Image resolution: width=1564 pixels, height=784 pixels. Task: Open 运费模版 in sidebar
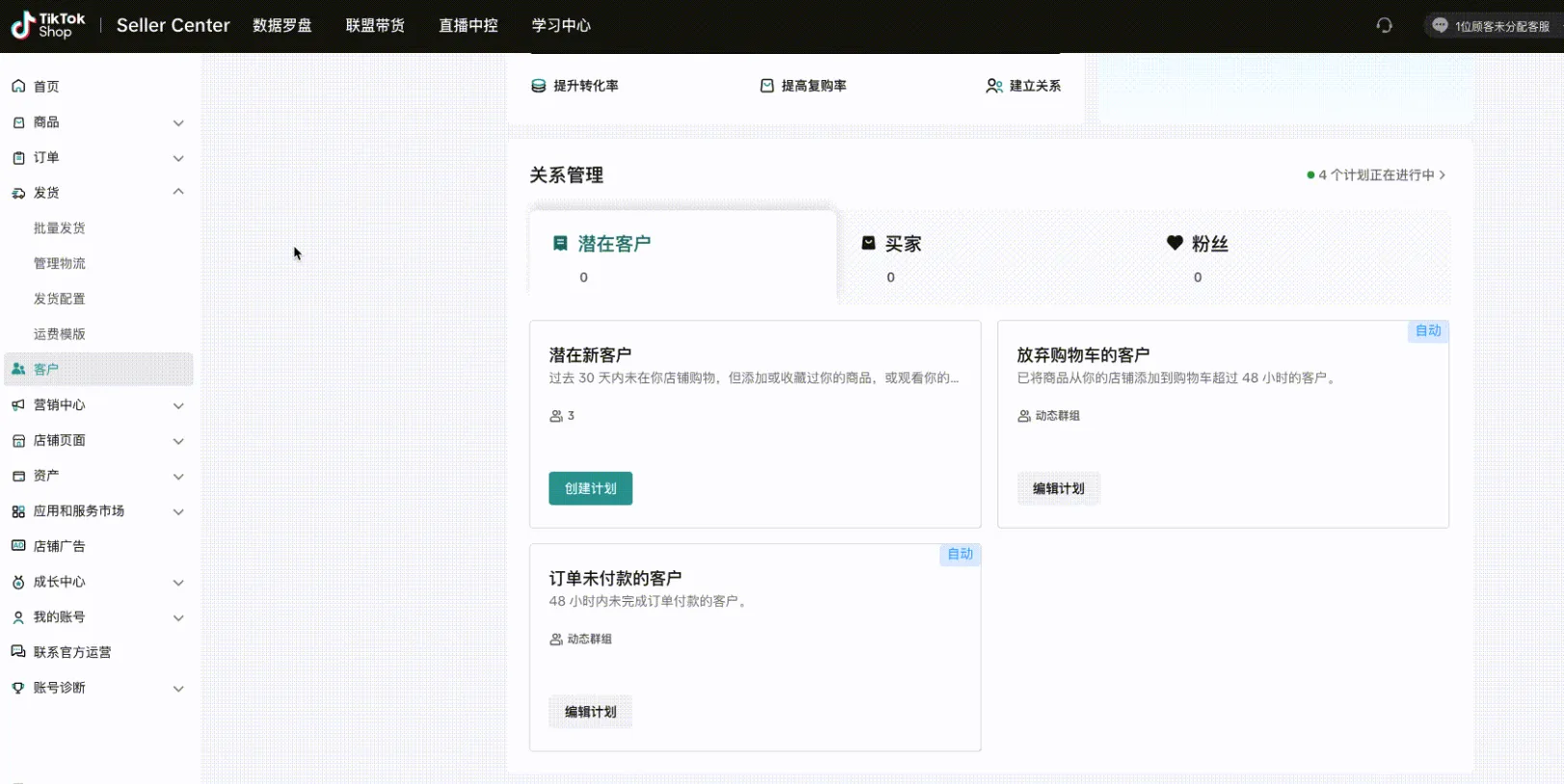(60, 334)
